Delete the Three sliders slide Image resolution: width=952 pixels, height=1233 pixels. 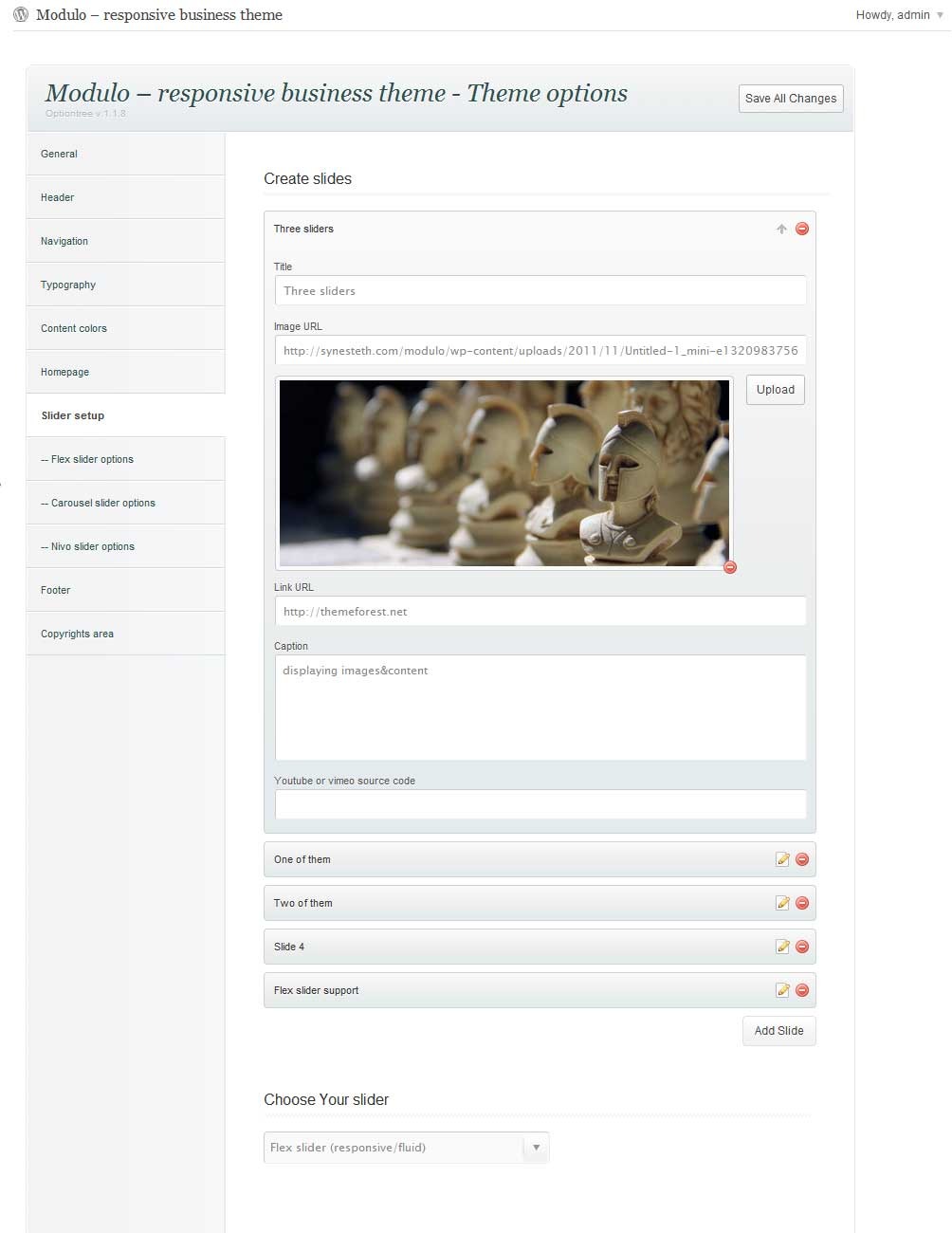(802, 229)
